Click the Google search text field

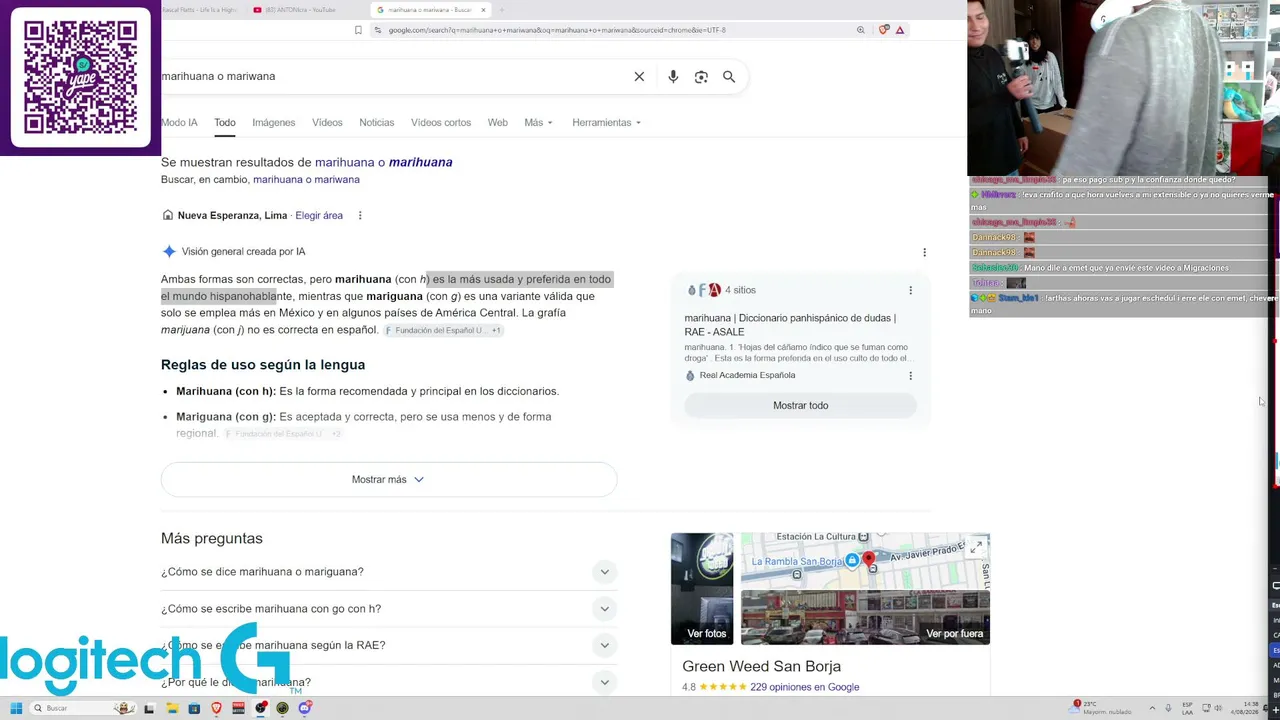tap(390, 77)
